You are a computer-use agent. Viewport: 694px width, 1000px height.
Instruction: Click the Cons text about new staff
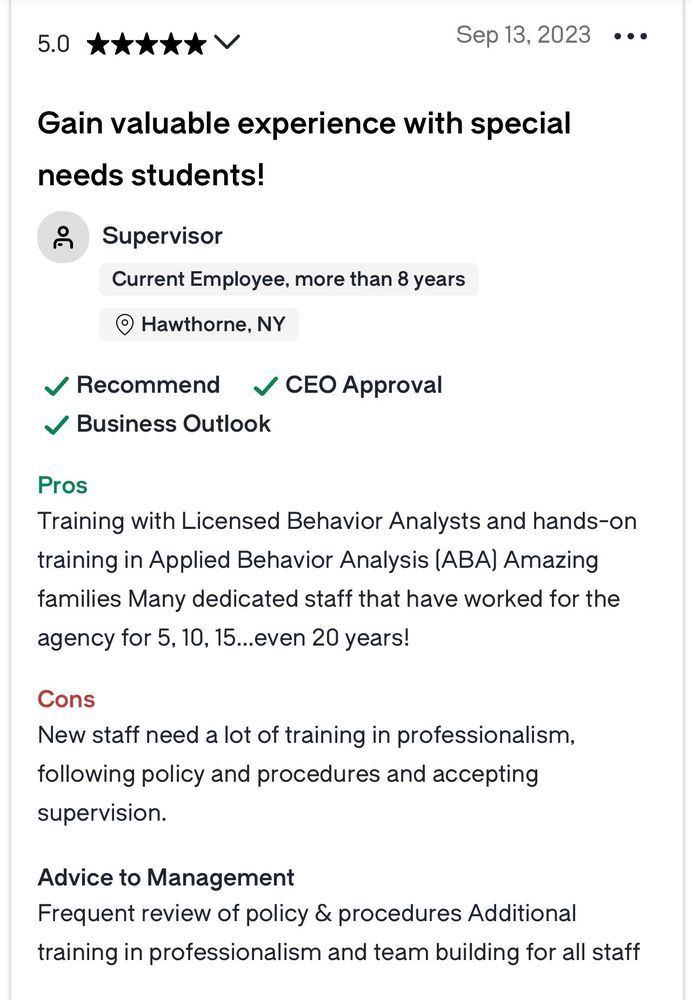pos(306,774)
